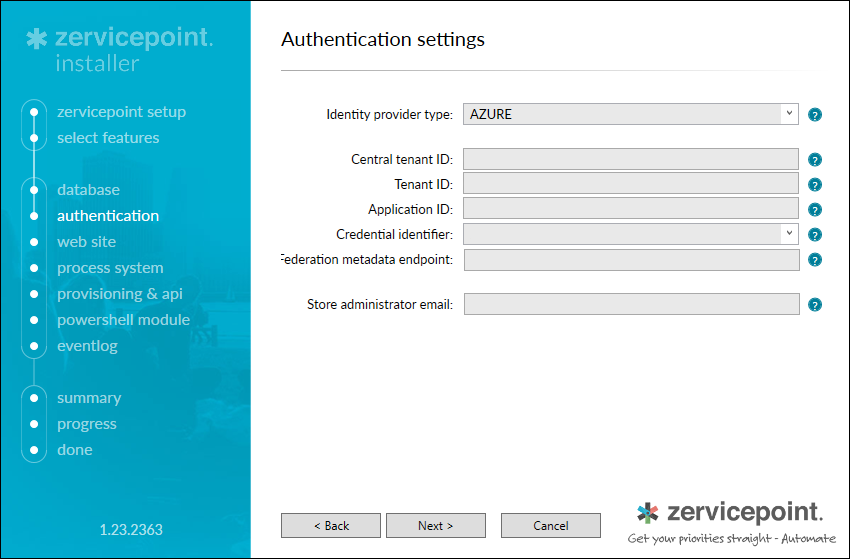Focus the Central tenant ID field
850x559 pixels.
(x=630, y=159)
